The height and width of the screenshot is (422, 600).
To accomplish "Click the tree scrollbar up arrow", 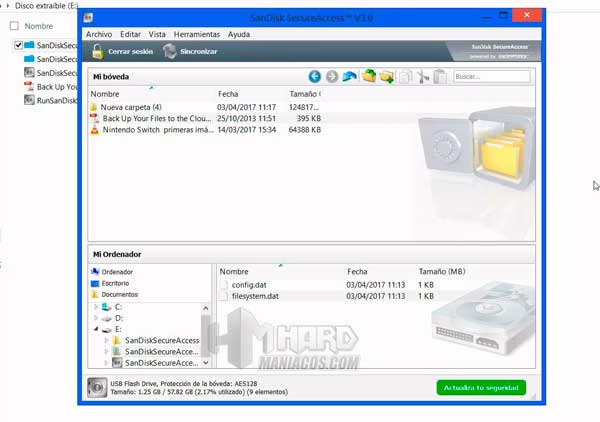I will (205, 308).
